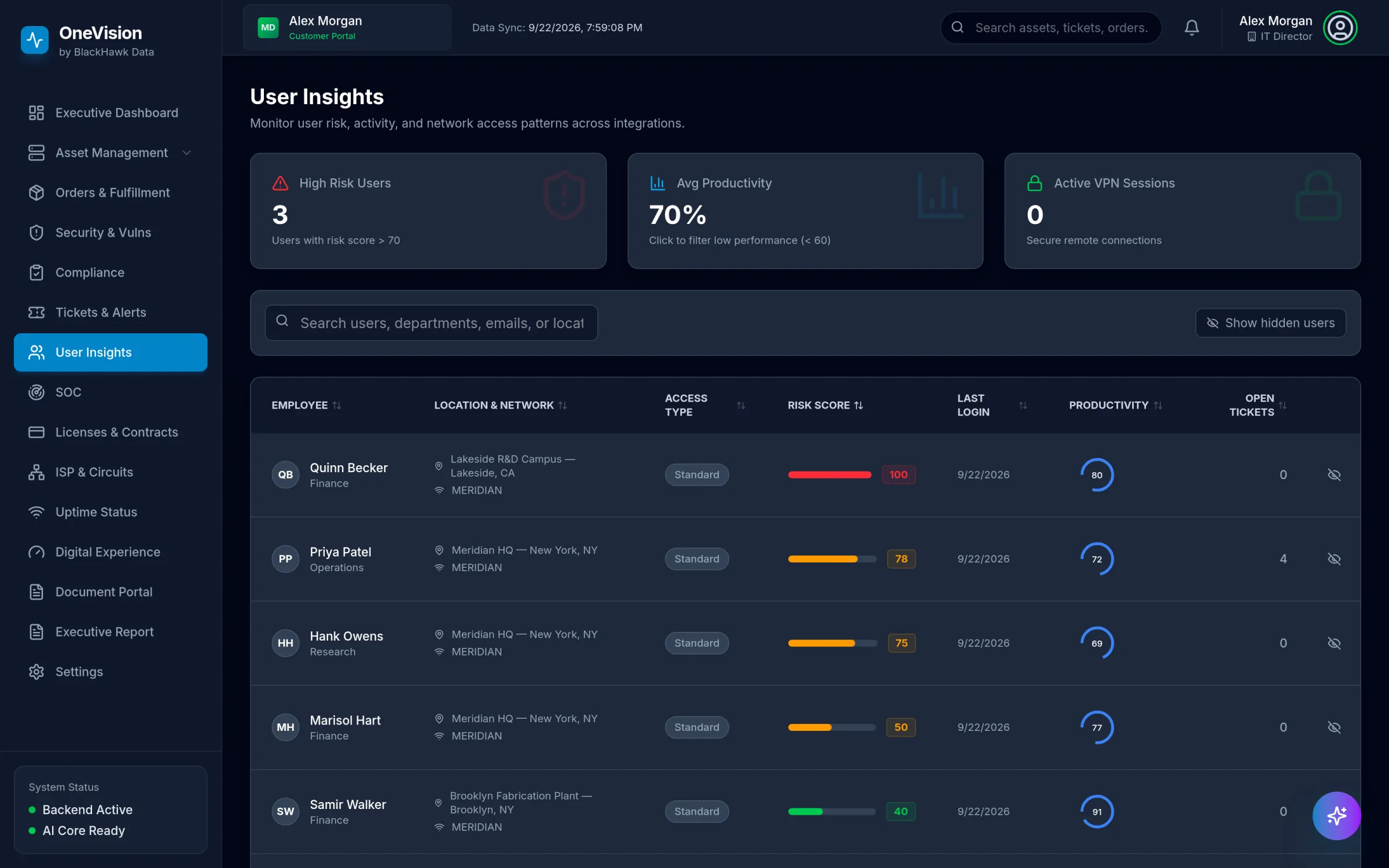
Task: Hide Quinn Becker using the eye-off icon
Action: [x=1334, y=475]
